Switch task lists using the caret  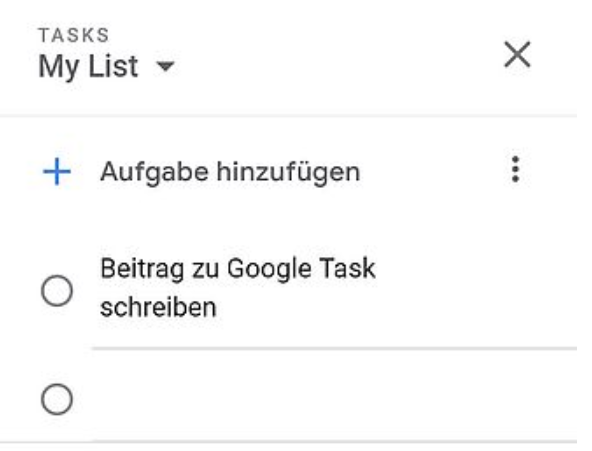tap(165, 66)
